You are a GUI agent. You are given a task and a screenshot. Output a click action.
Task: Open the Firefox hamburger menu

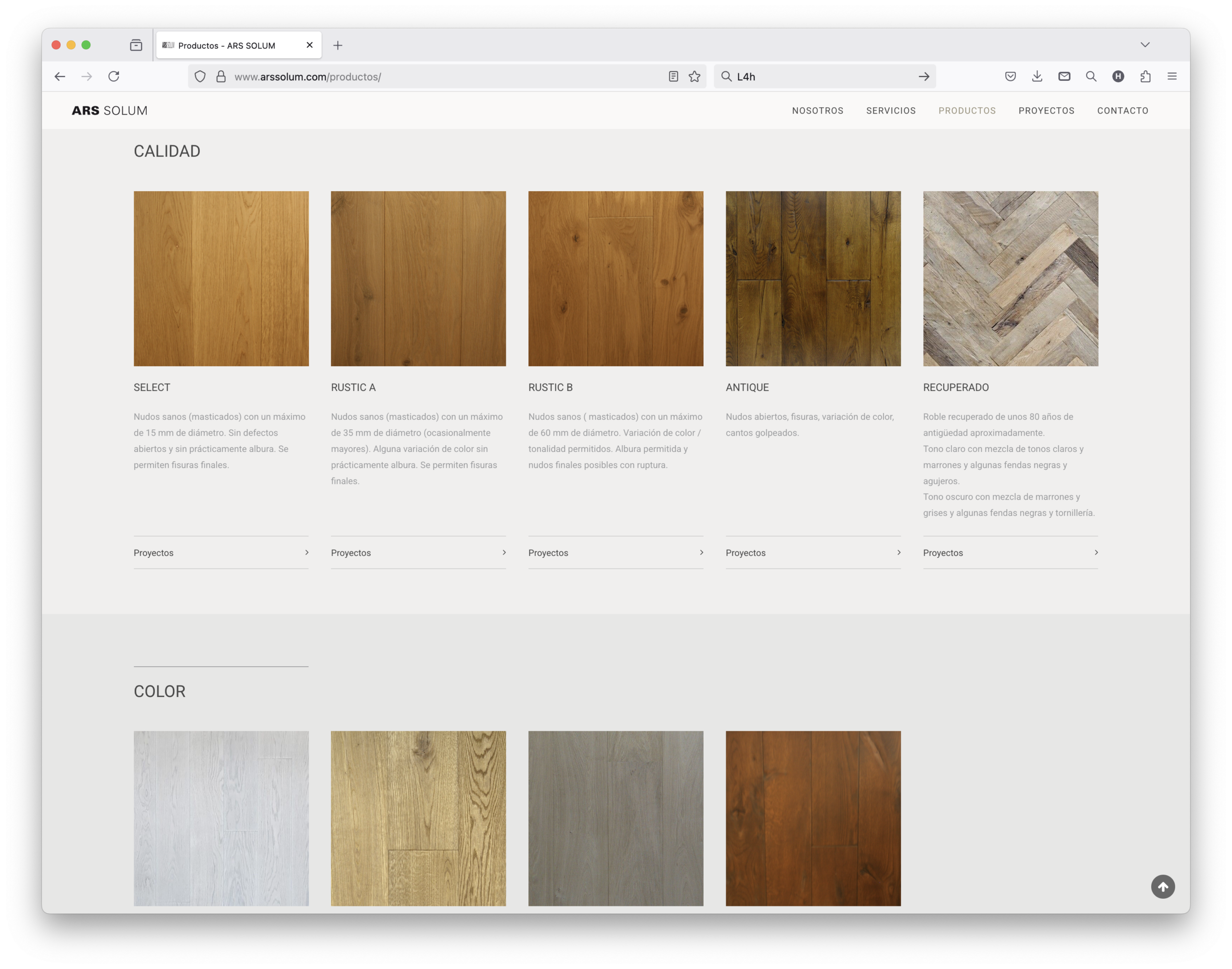click(x=1172, y=77)
